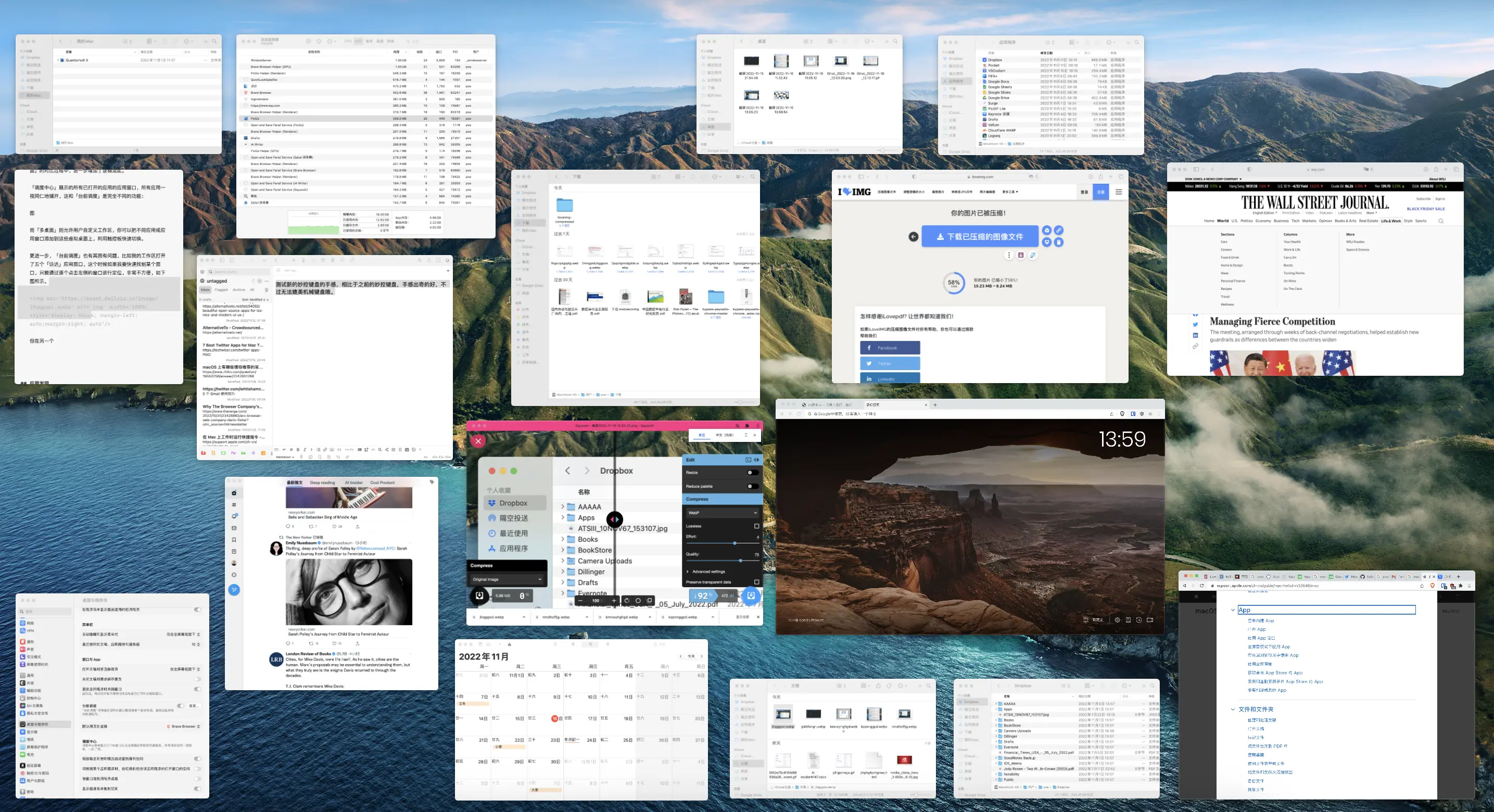Viewport: 1494px width, 812px height.
Task: Click the Subscribe link on WSJ
Action: click(1423, 199)
